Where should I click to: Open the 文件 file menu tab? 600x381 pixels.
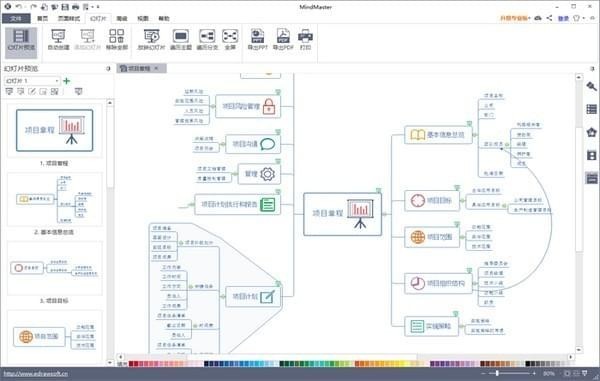[x=16, y=18]
